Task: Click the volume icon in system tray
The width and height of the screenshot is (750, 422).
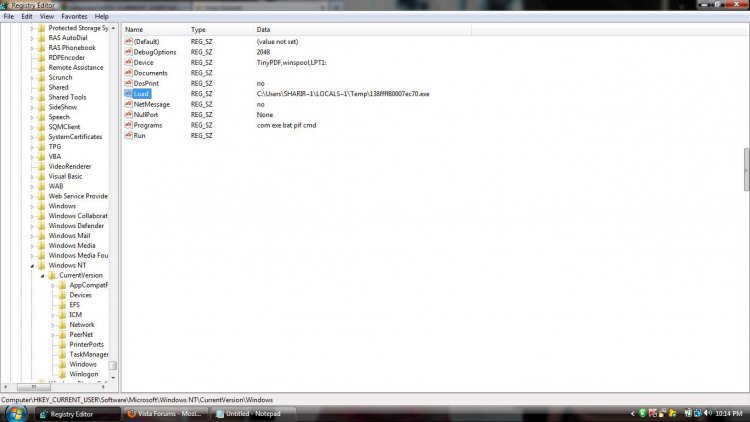Action: [708, 413]
